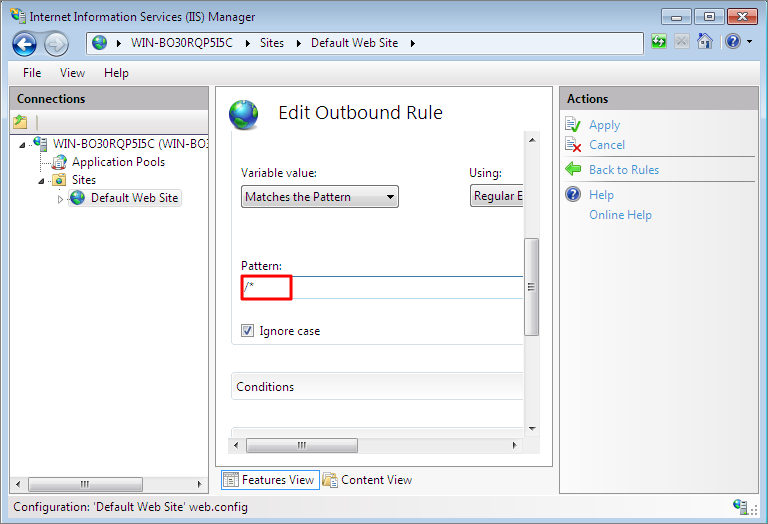Click the rule editor scroll down arrow
Image resolution: width=768 pixels, height=524 pixels.
tap(532, 429)
